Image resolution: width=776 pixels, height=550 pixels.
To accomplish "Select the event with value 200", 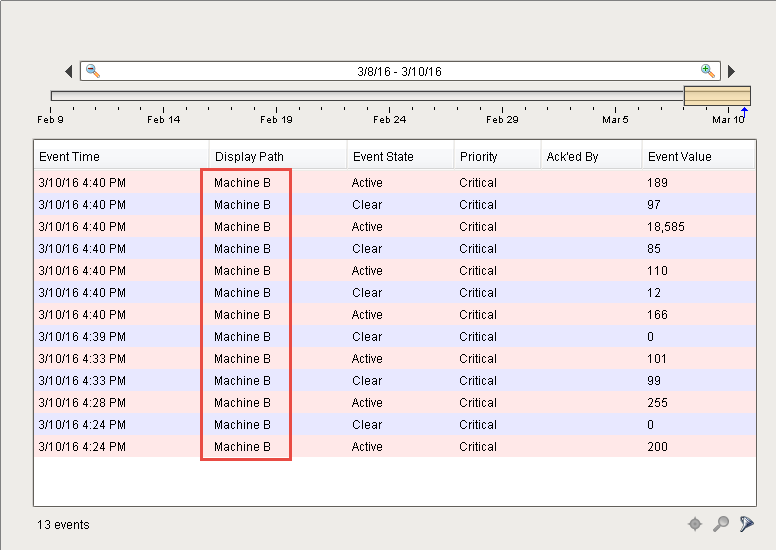I will 395,447.
